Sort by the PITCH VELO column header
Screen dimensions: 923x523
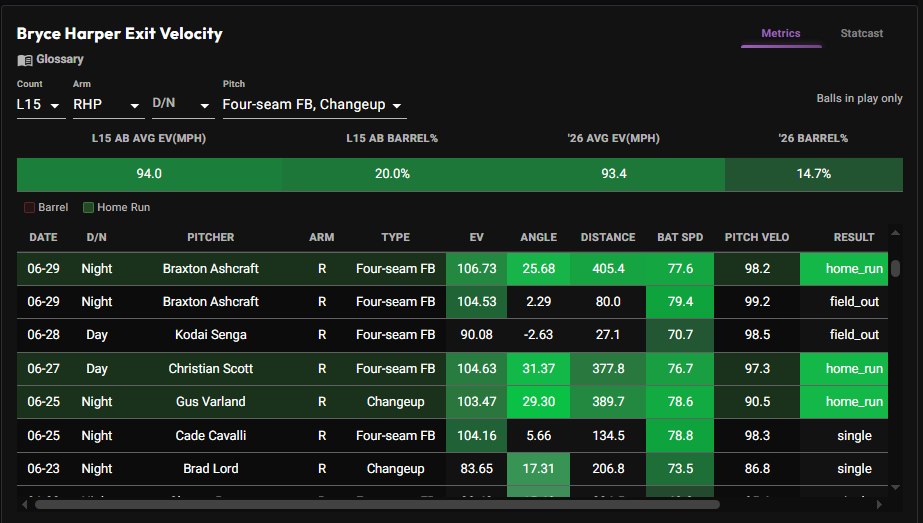pyautogui.click(x=756, y=237)
